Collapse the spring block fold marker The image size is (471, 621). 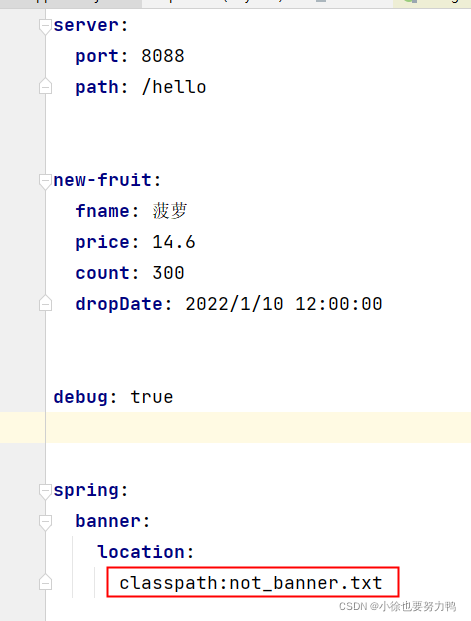[45, 491]
